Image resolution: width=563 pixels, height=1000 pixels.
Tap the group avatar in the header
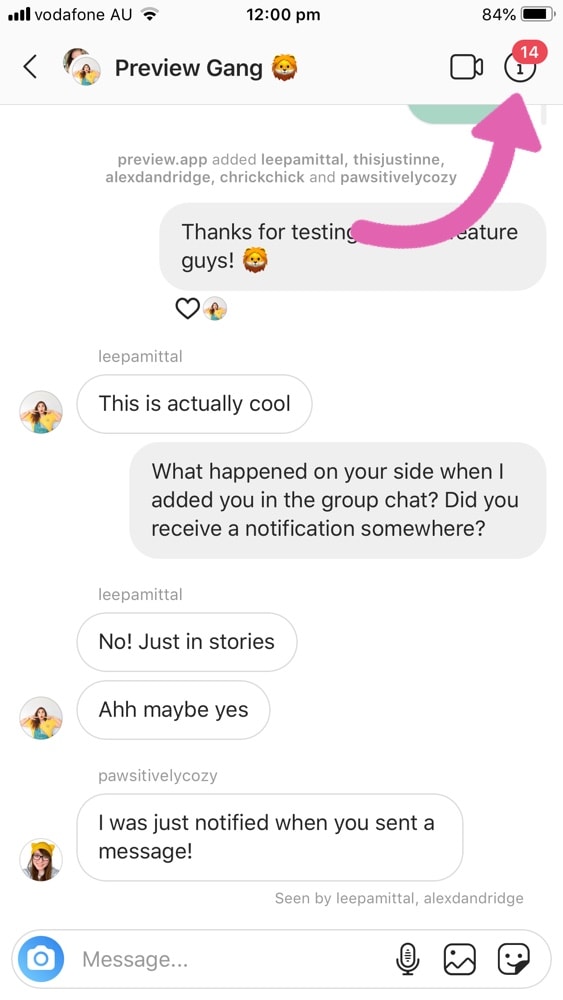pos(82,66)
